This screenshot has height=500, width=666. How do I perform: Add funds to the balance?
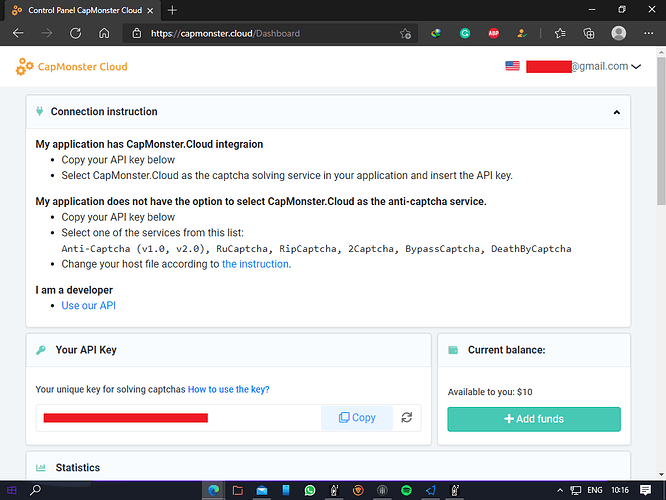pos(534,419)
